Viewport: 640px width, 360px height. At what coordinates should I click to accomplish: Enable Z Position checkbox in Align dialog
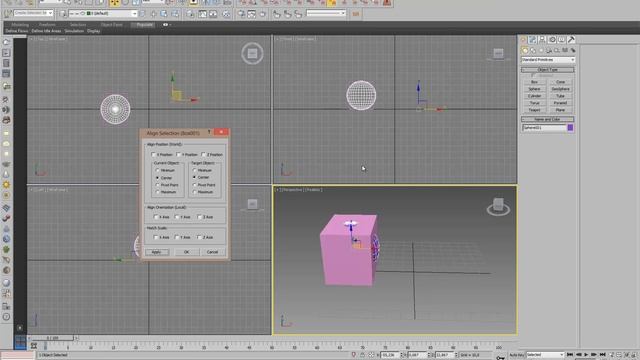(x=203, y=155)
